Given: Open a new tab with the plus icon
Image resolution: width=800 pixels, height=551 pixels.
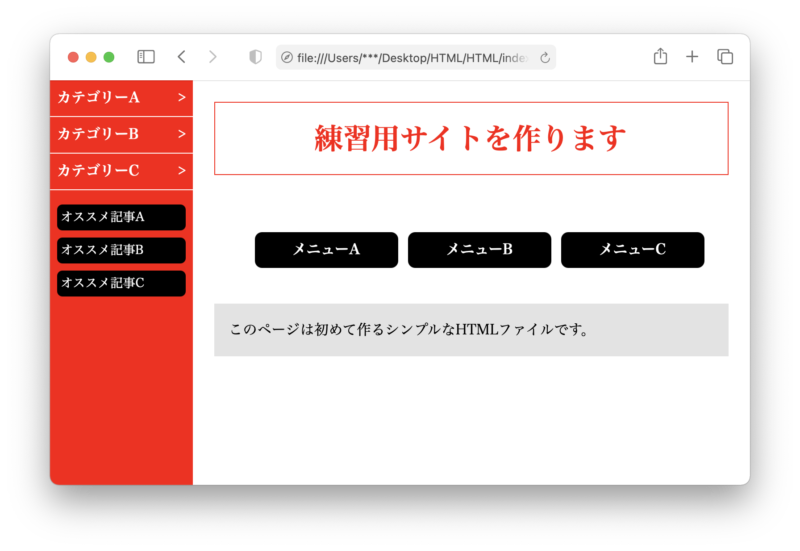Looking at the screenshot, I should point(692,57).
